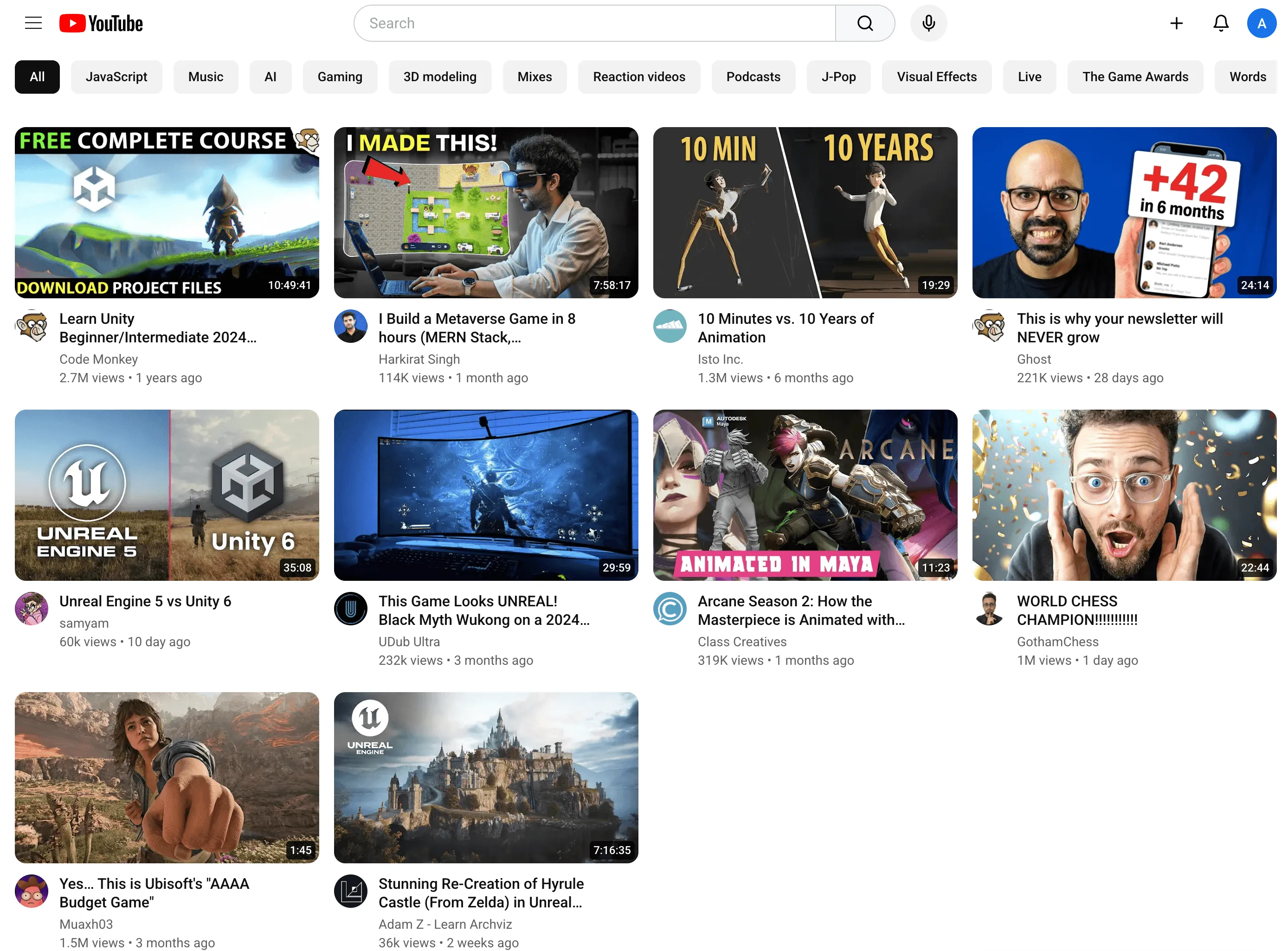Open the Ghost channel name
This screenshot has width=1288, height=951.
1034,359
